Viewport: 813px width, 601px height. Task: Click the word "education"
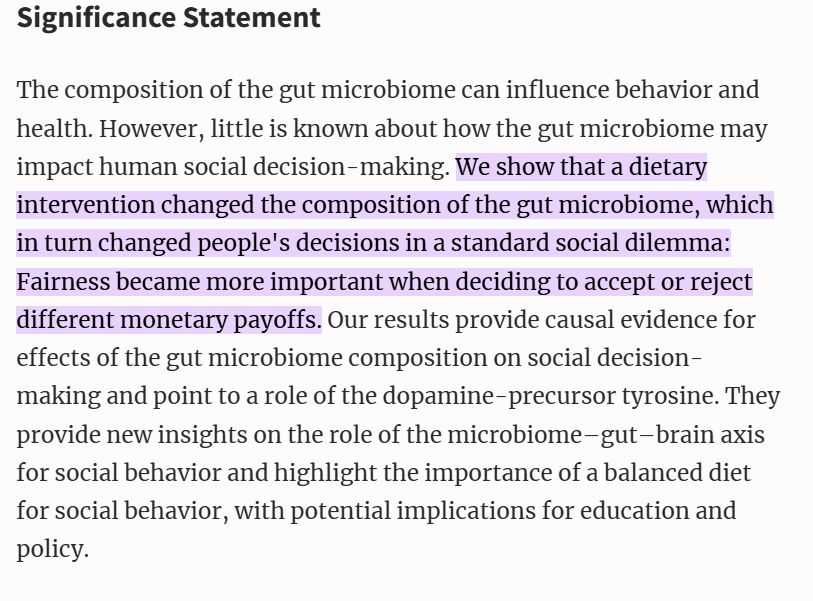(634, 510)
